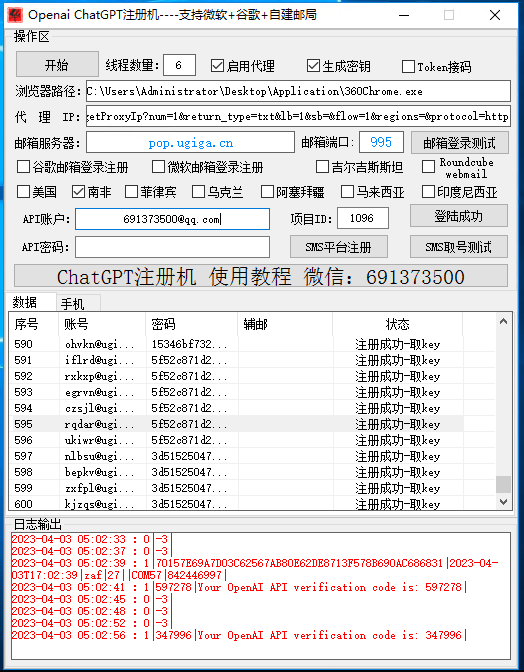Click the API账户 email field
Screen dimensions: 524x672
(x=172, y=219)
